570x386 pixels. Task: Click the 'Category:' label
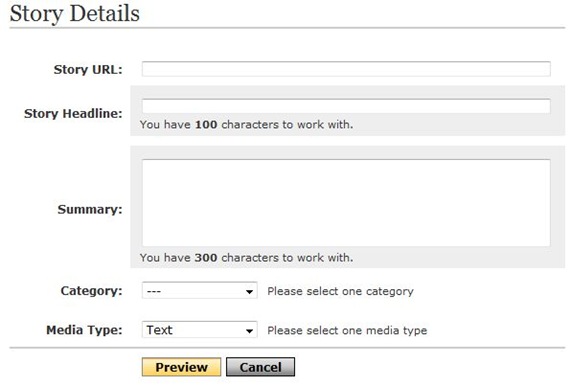(91, 291)
